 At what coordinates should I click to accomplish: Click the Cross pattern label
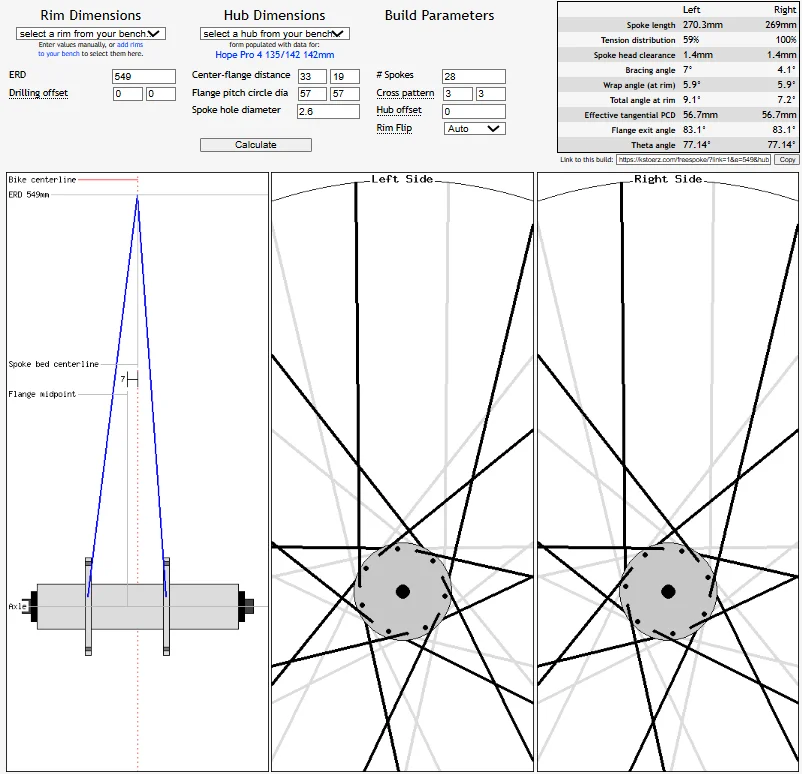[405, 93]
